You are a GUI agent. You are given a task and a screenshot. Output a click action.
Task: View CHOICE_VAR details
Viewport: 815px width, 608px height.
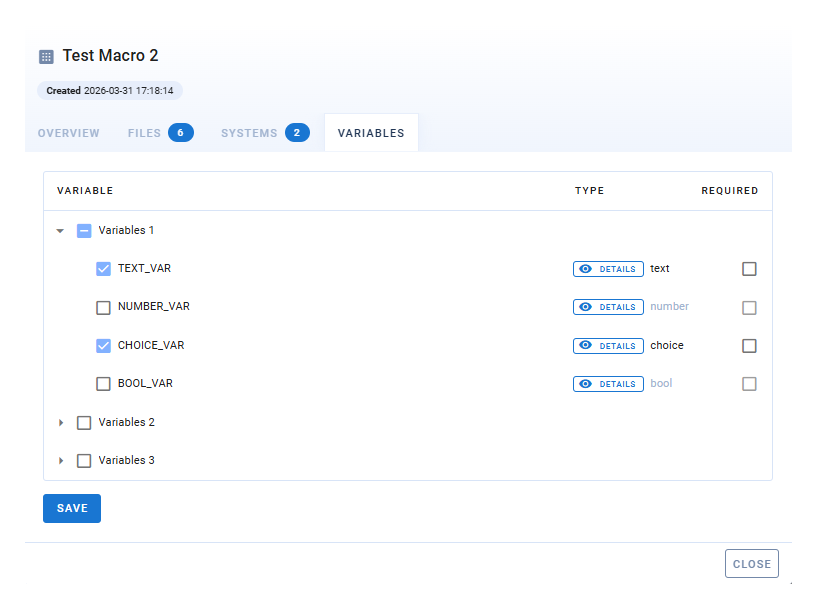click(608, 346)
